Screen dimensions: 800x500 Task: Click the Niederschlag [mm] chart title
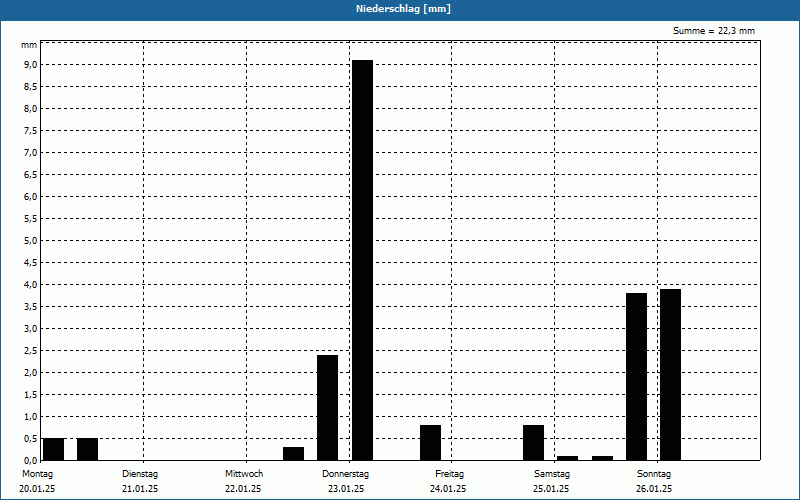(x=403, y=9)
